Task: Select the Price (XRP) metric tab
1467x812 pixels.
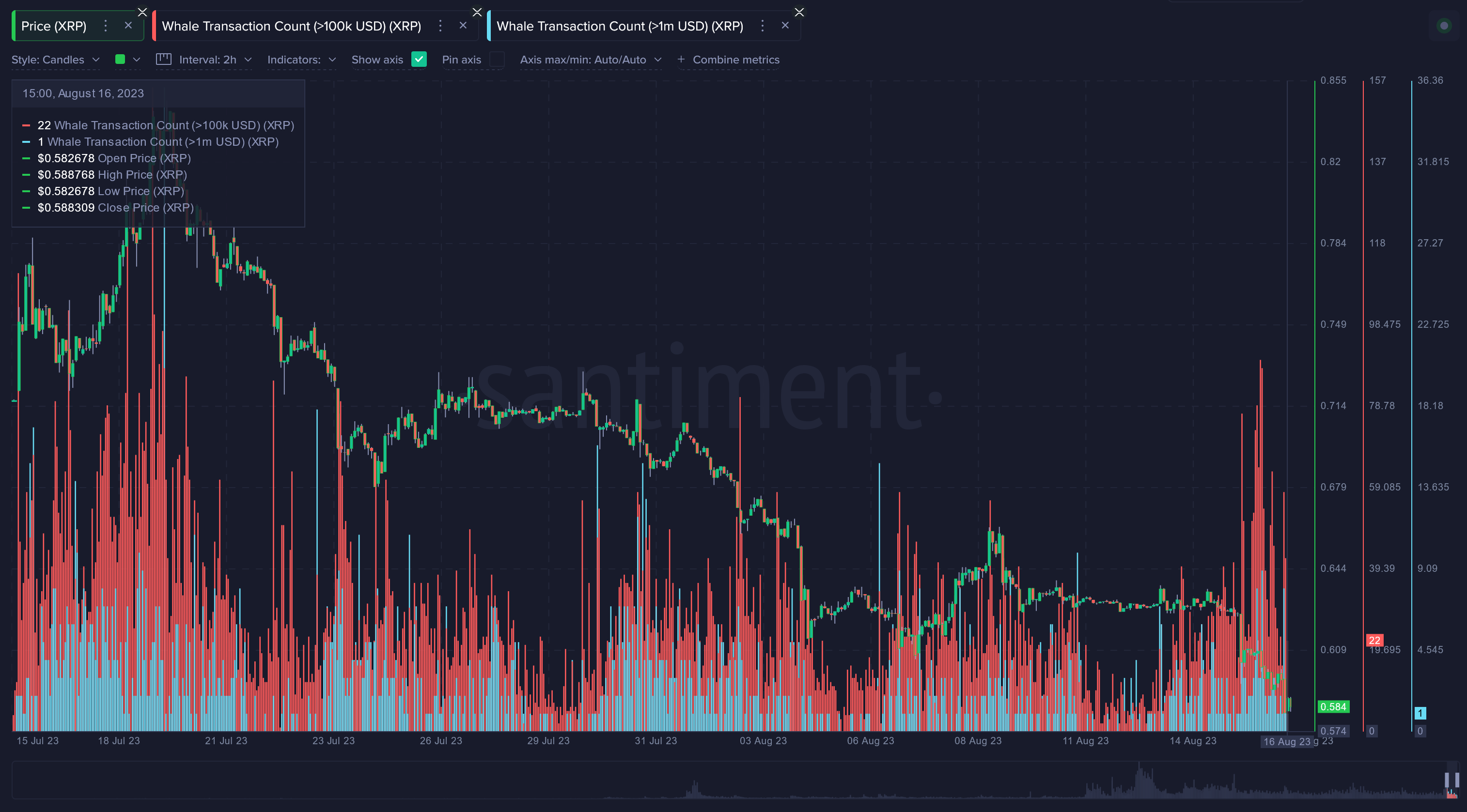Action: point(53,26)
